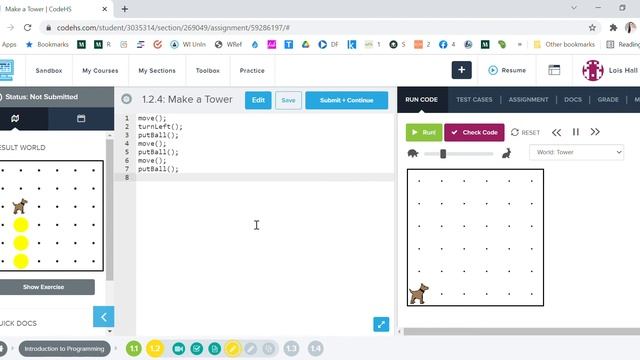Bookmark this page with the star icon
The height and width of the screenshot is (360, 640).
592,28
